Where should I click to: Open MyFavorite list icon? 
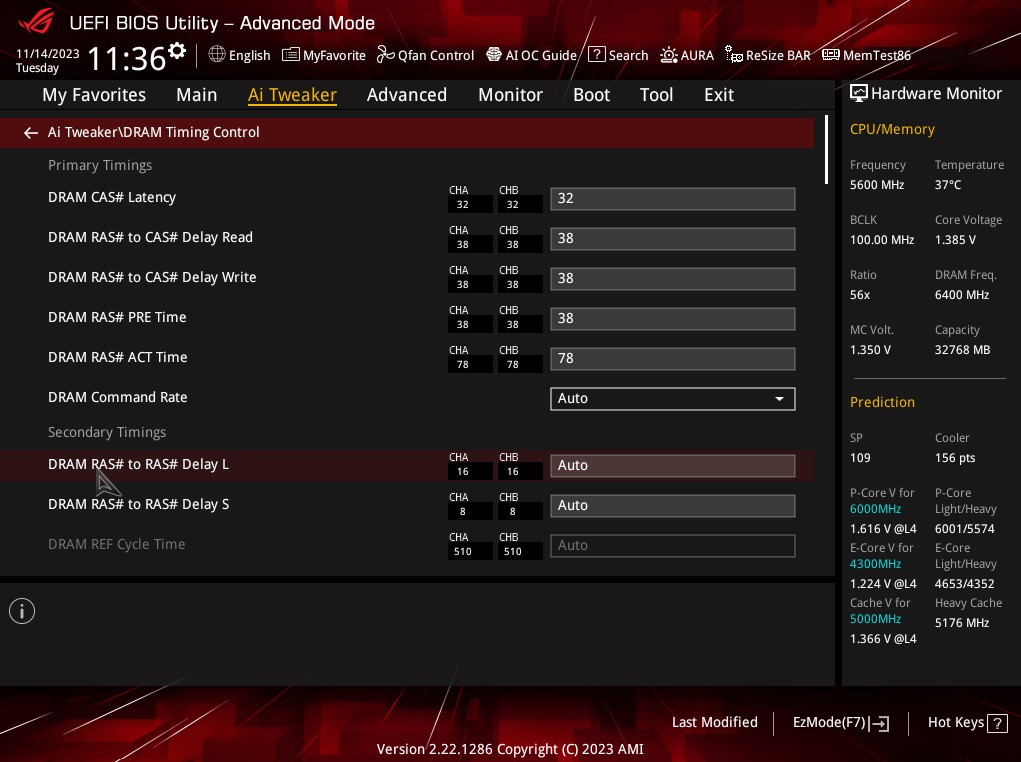(x=290, y=55)
